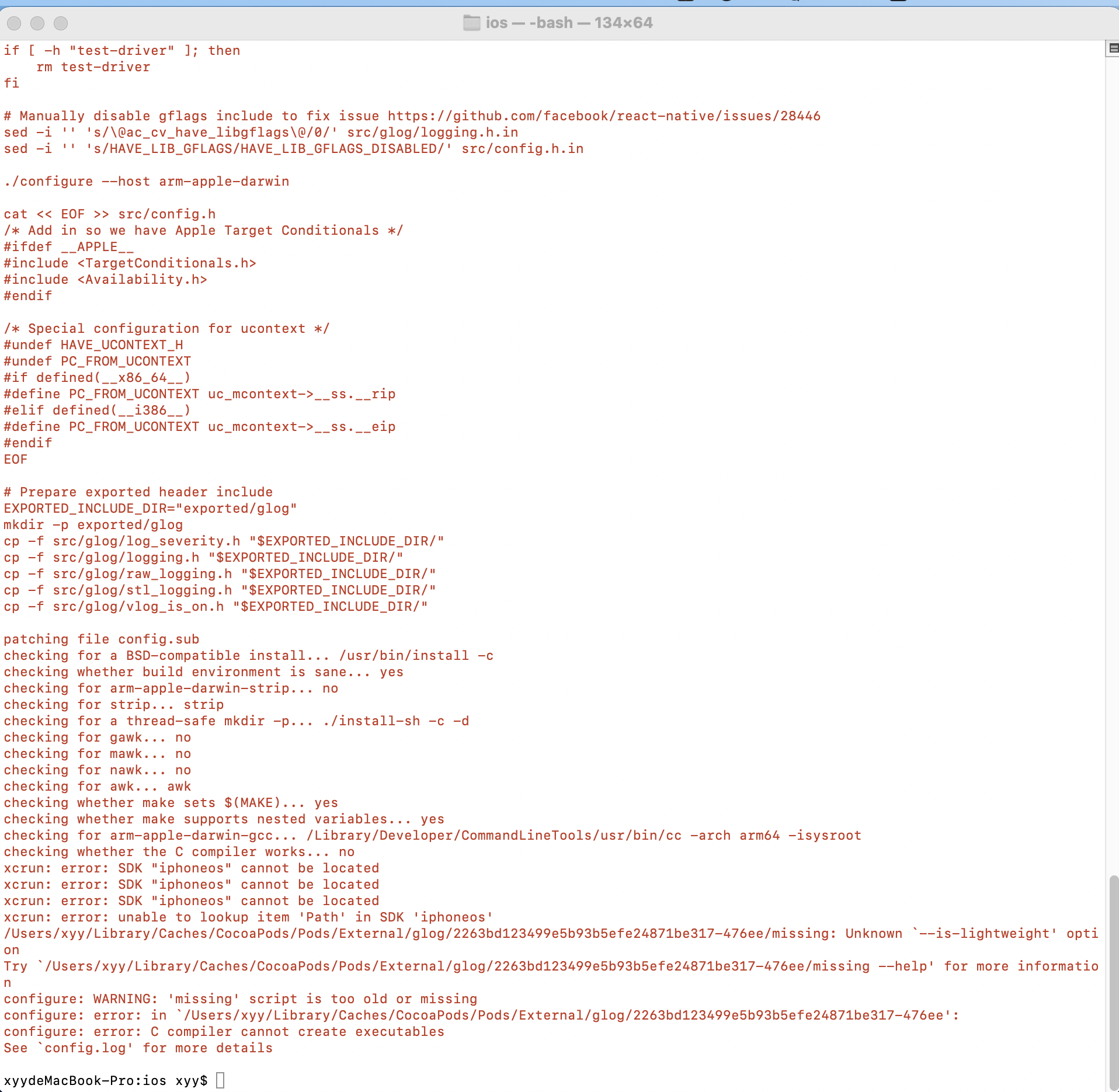Image resolution: width=1119 pixels, height=1092 pixels.
Task: Click the sed line editing src/config.h.in
Action: (294, 148)
